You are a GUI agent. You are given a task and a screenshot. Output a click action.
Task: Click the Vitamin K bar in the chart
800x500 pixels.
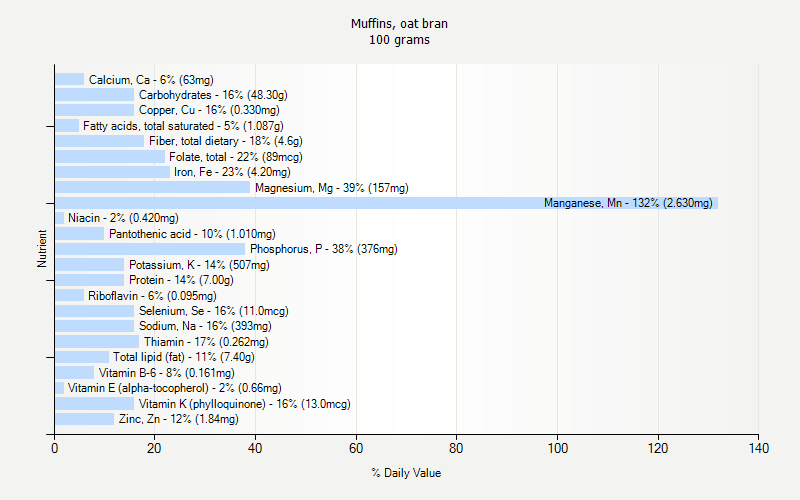pyautogui.click(x=94, y=404)
